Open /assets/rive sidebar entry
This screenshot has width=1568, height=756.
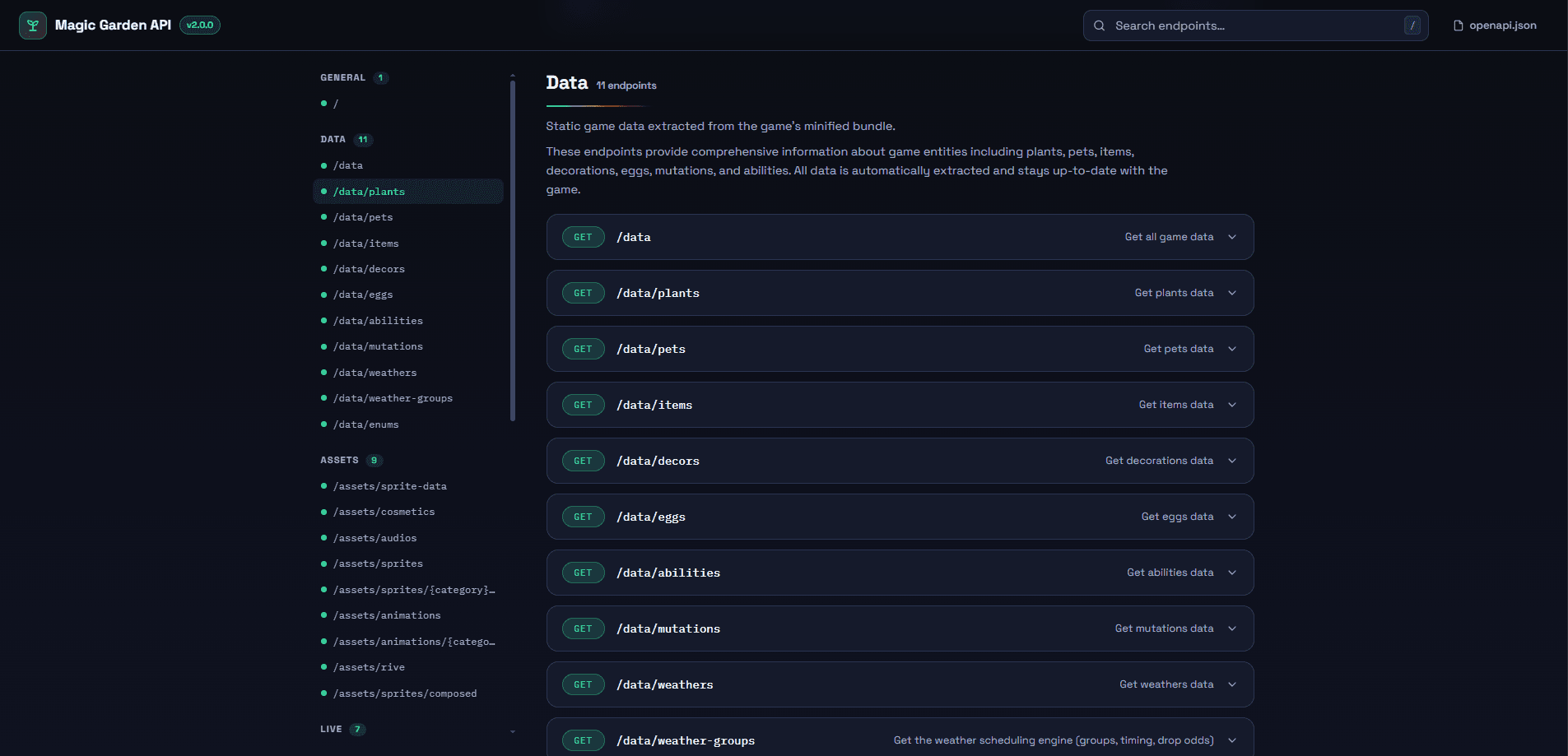point(408,667)
